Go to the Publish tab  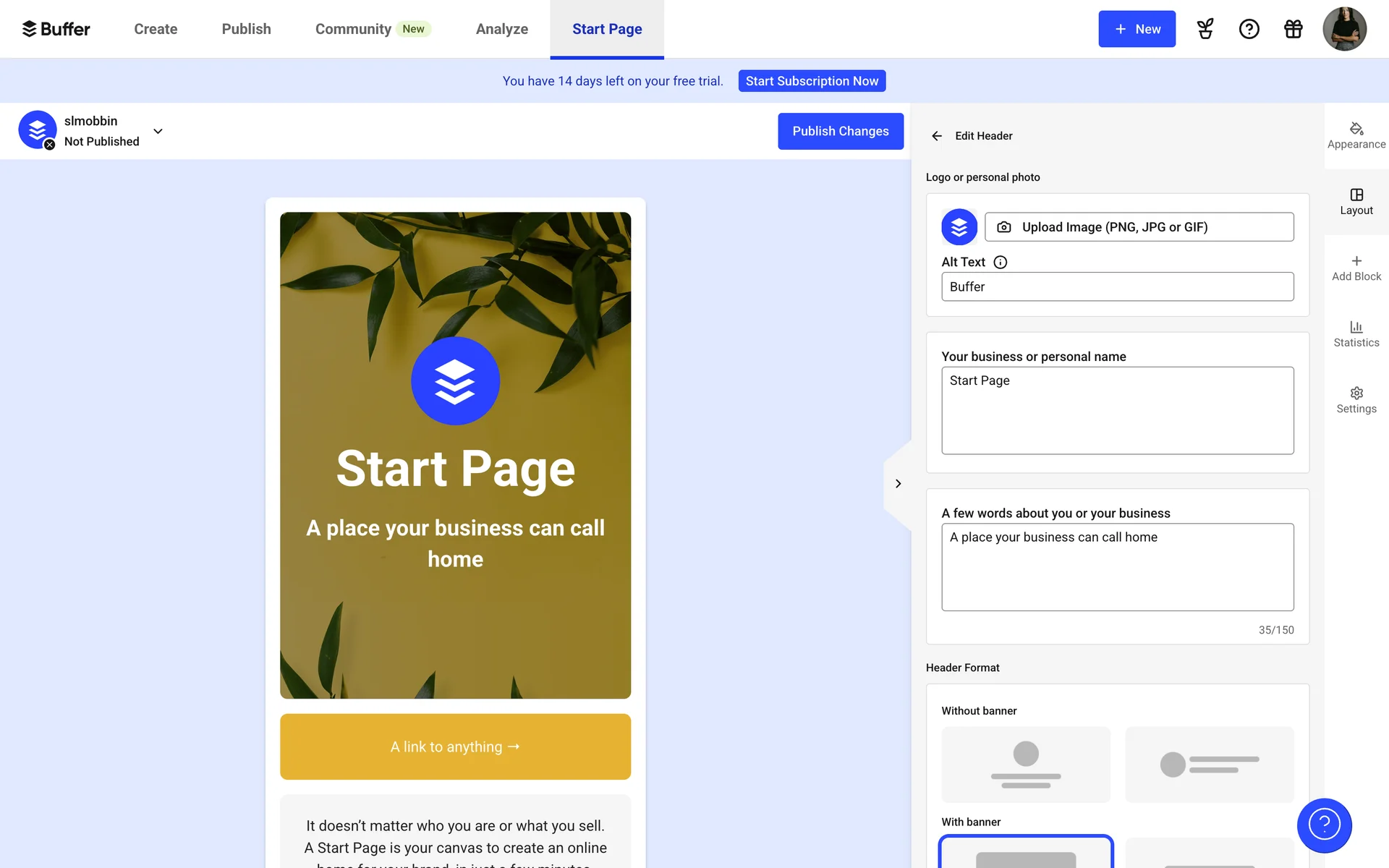[246, 29]
